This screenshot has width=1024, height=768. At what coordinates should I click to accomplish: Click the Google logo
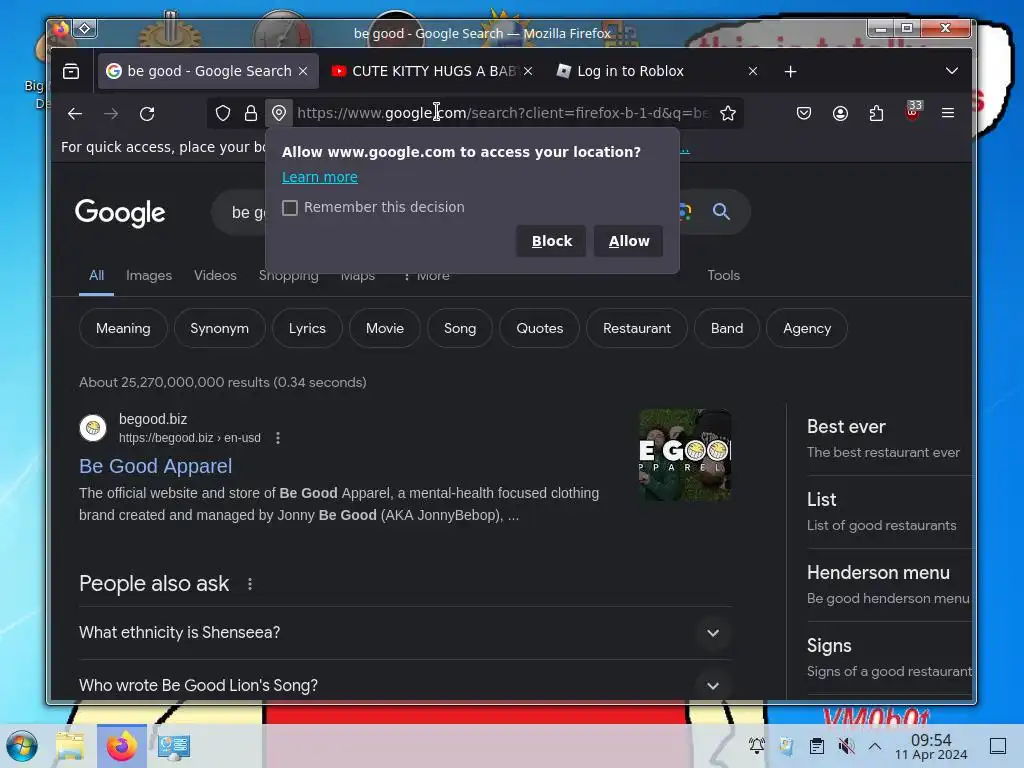(120, 213)
